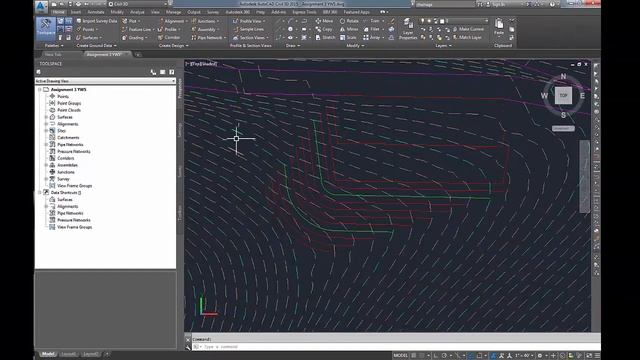Image resolution: width=640 pixels, height=360 pixels.
Task: Select Data Shortcuts in tree
Action: pos(66,193)
